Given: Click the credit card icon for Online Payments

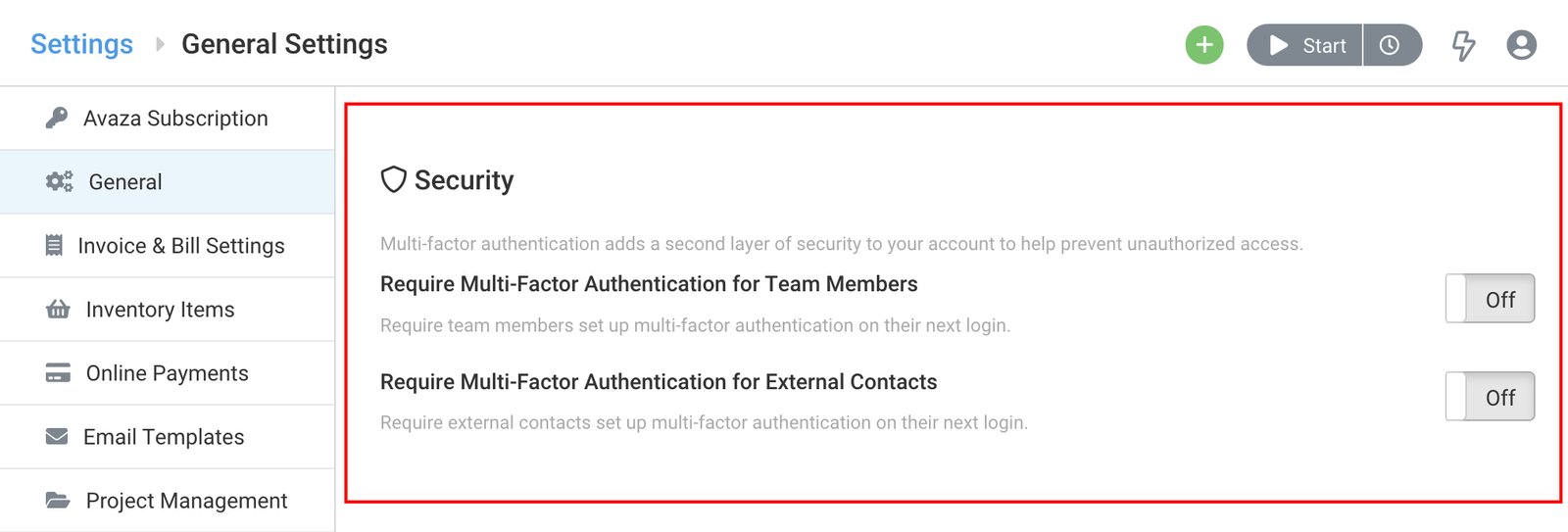Looking at the screenshot, I should coord(58,373).
